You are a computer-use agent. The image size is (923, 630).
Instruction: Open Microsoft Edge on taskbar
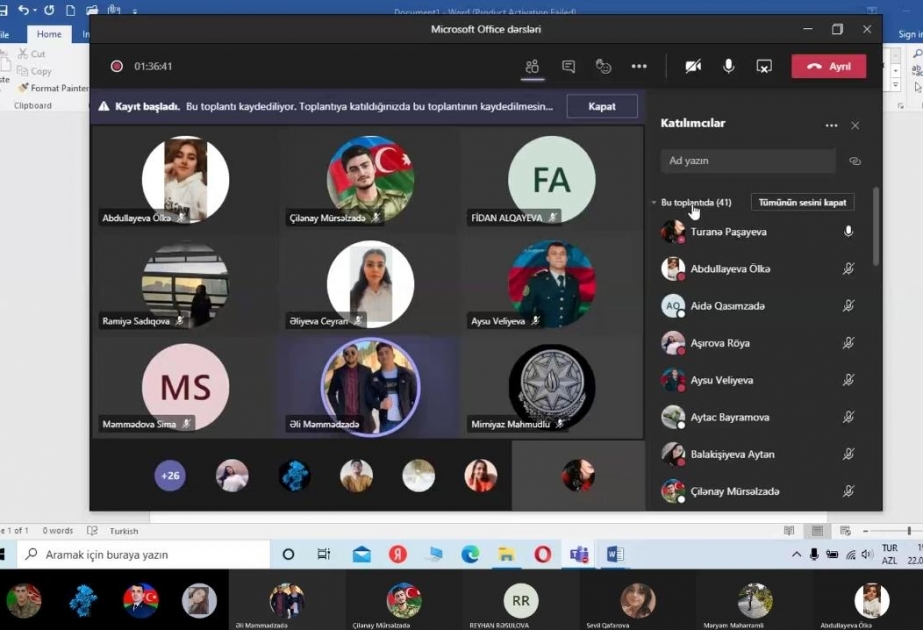pos(470,554)
